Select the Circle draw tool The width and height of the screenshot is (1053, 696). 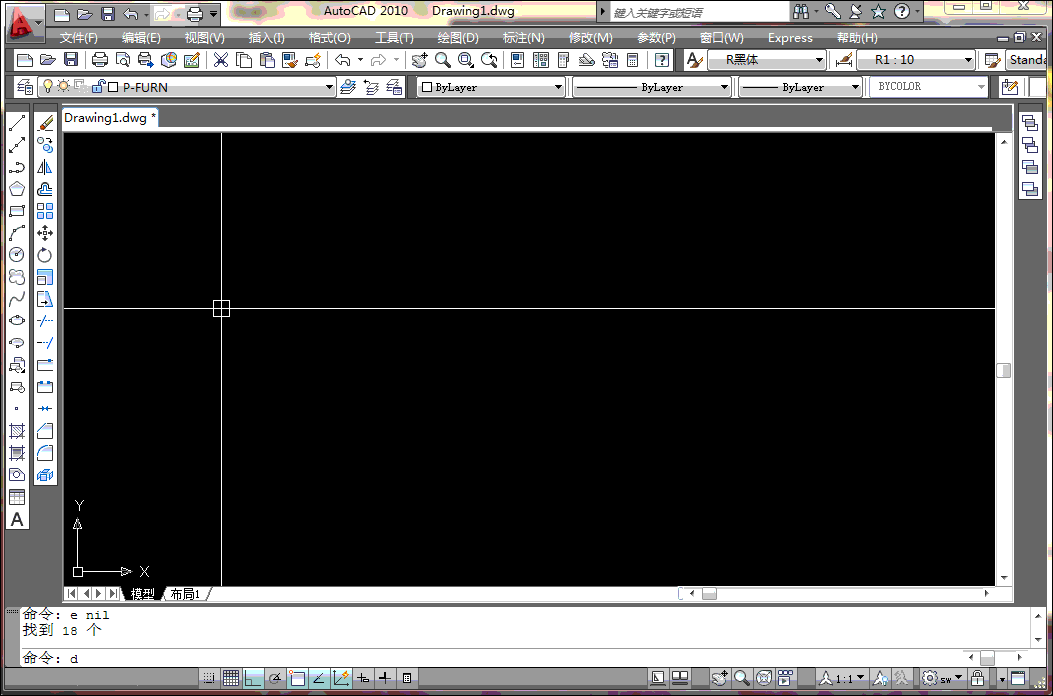(17, 255)
